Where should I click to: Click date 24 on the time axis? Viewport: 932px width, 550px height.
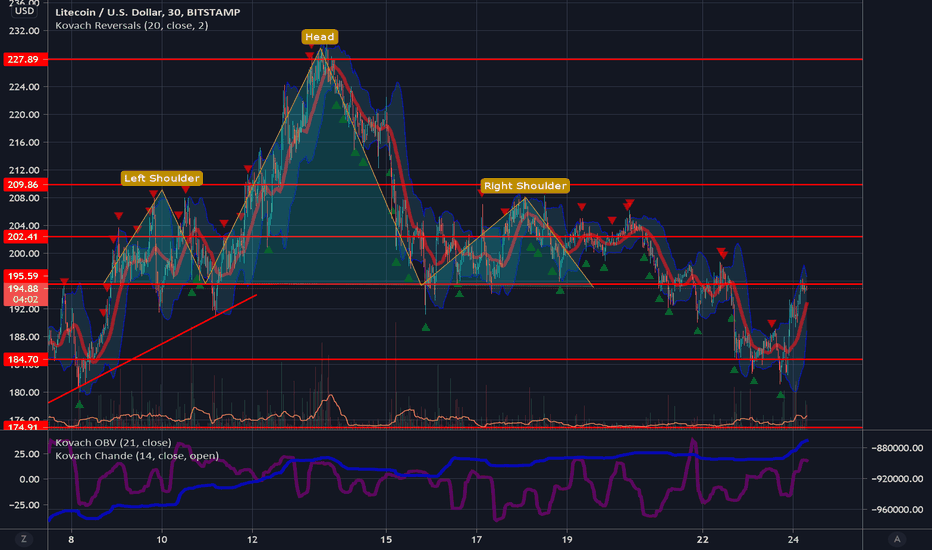793,539
